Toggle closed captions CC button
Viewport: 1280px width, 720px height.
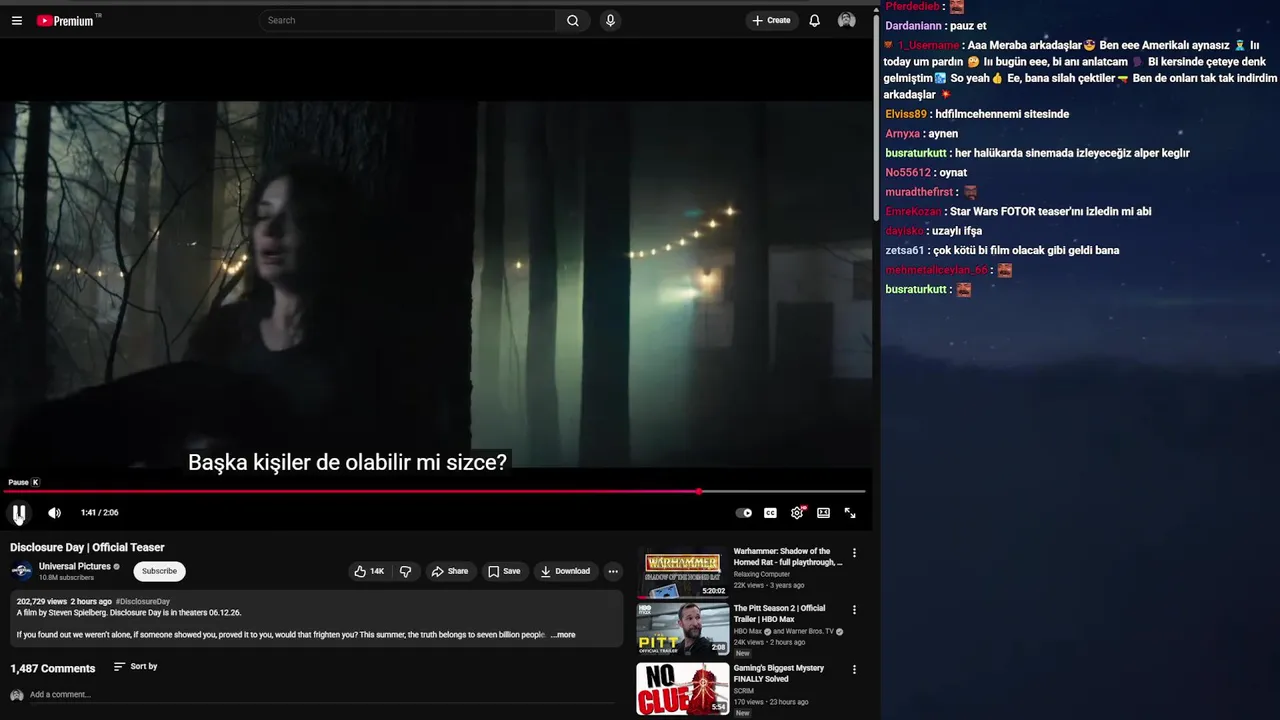point(770,513)
